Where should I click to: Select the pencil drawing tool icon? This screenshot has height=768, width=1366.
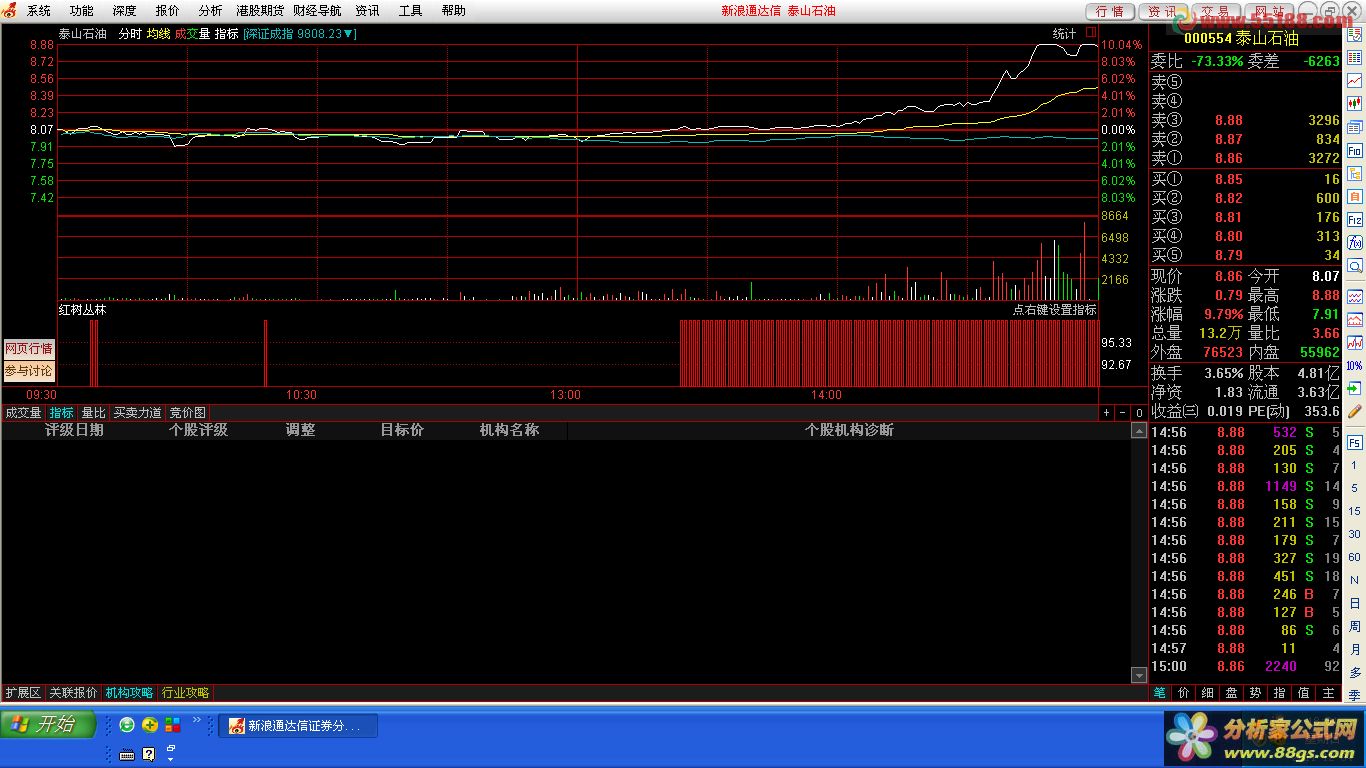(x=1355, y=411)
